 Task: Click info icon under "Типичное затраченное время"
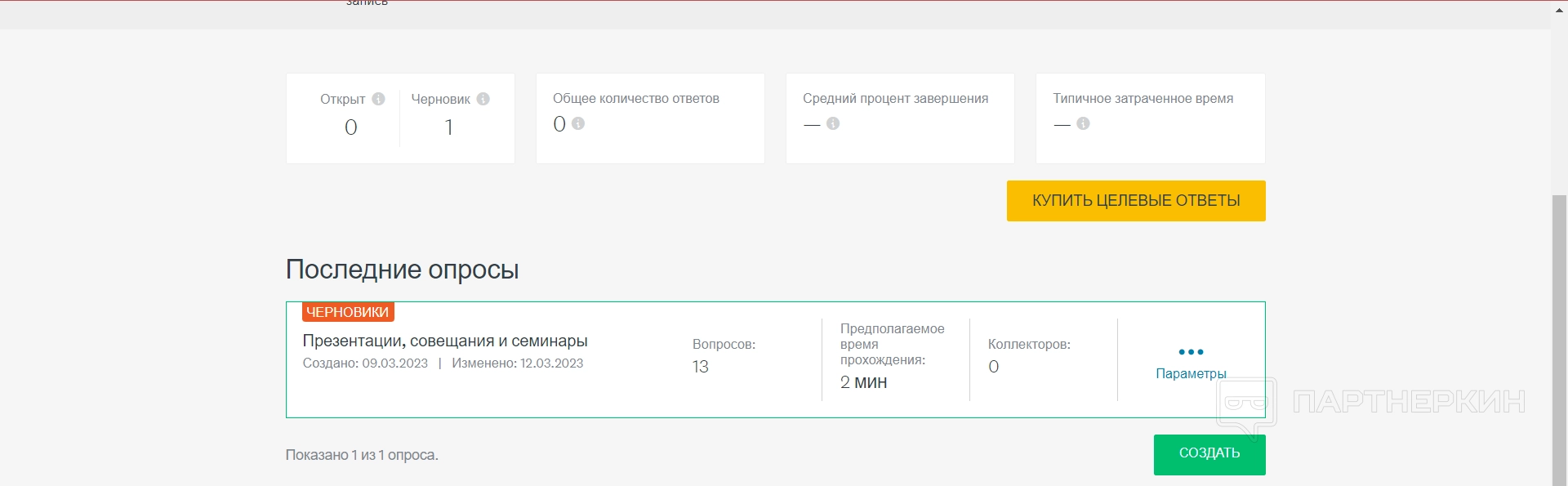coord(1083,123)
